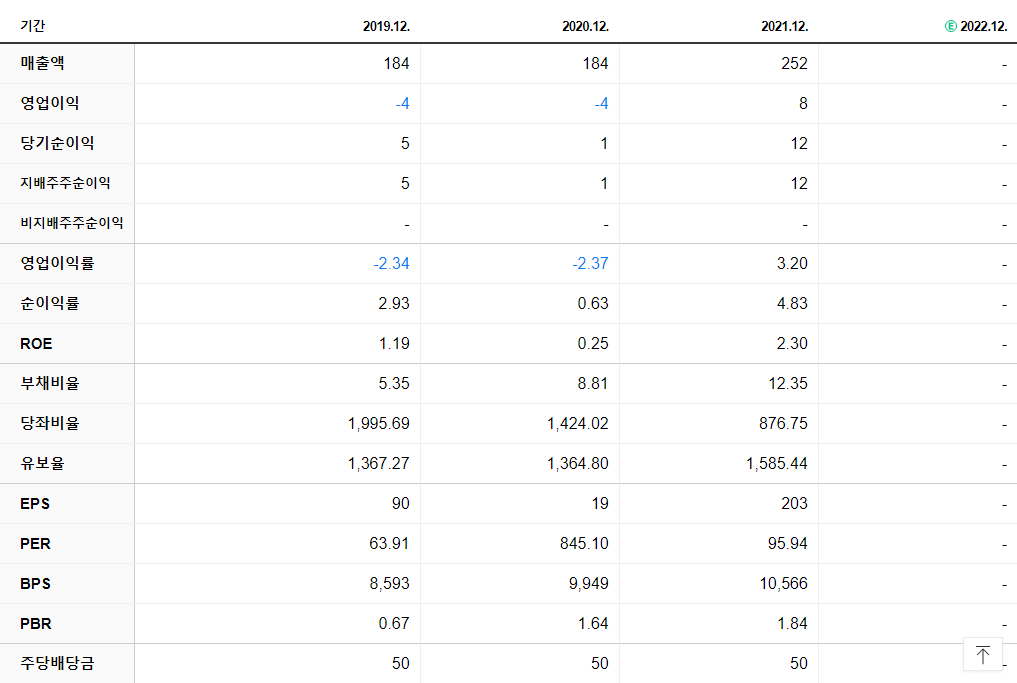The image size is (1017, 683).
Task: Click PBR value 1.84
Action: 793,624
